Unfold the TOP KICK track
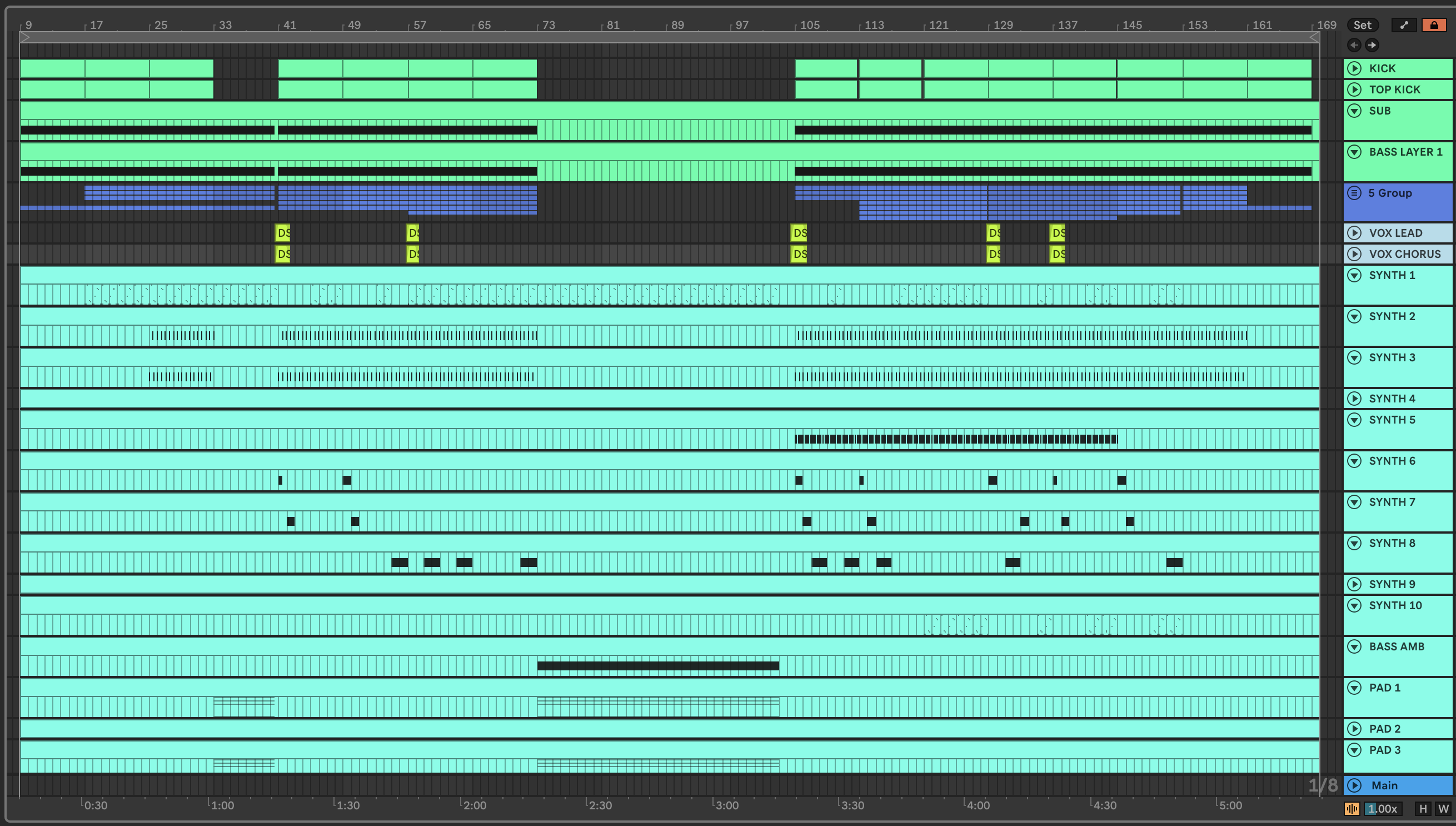The width and height of the screenshot is (1456, 826). 1354,89
